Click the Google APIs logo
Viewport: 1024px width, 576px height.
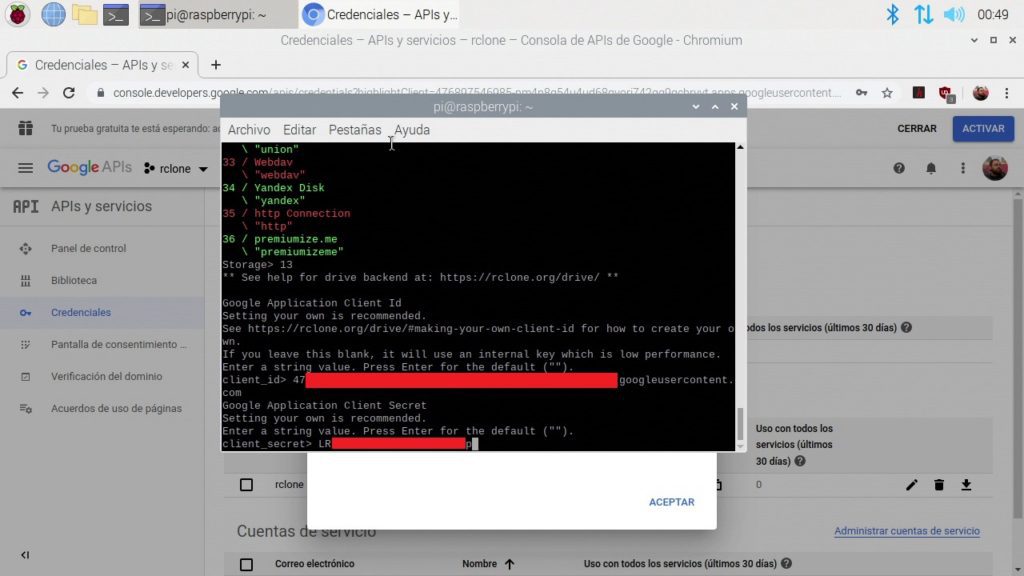coord(89,168)
